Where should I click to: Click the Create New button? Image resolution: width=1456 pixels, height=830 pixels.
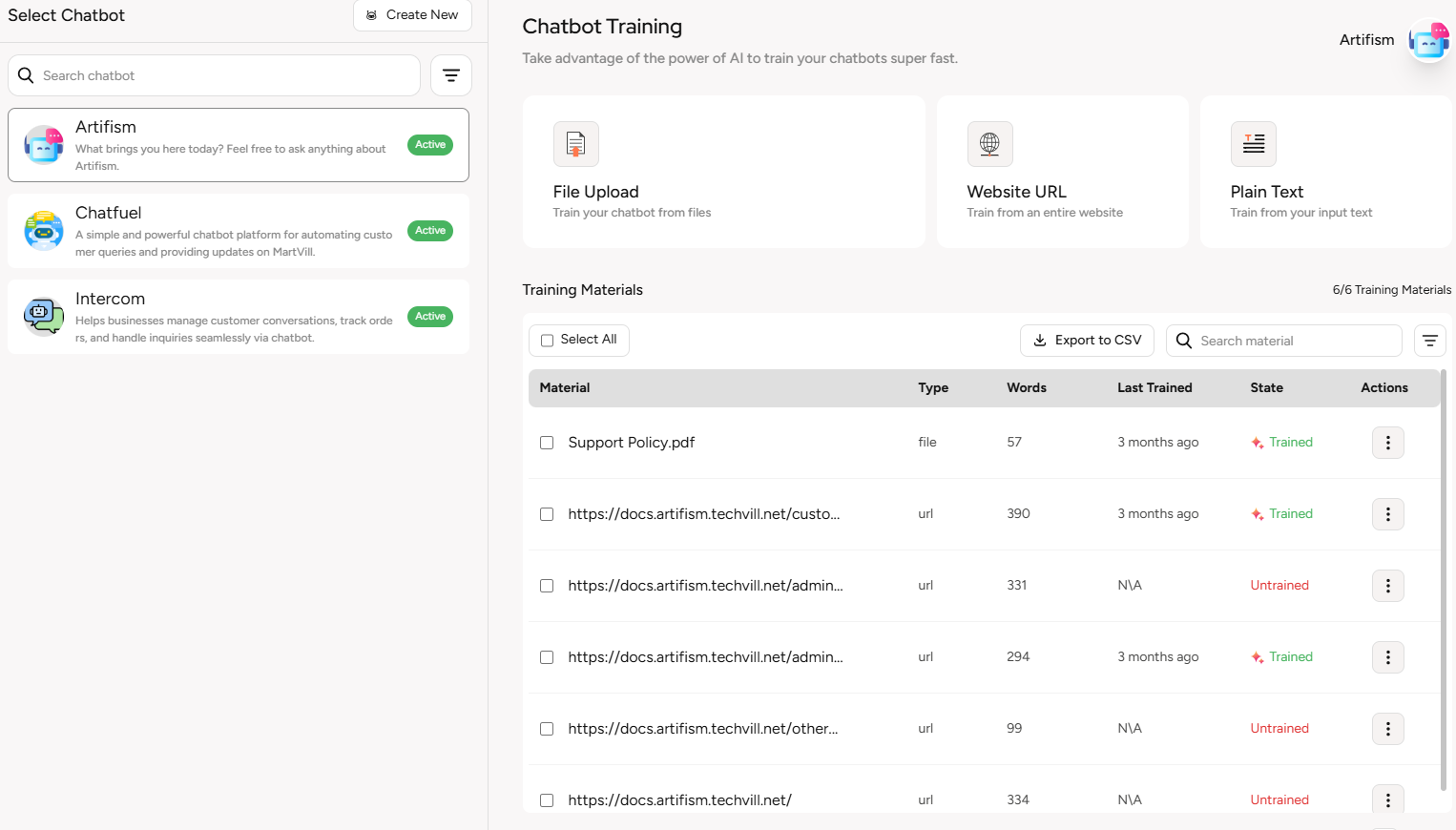click(412, 15)
